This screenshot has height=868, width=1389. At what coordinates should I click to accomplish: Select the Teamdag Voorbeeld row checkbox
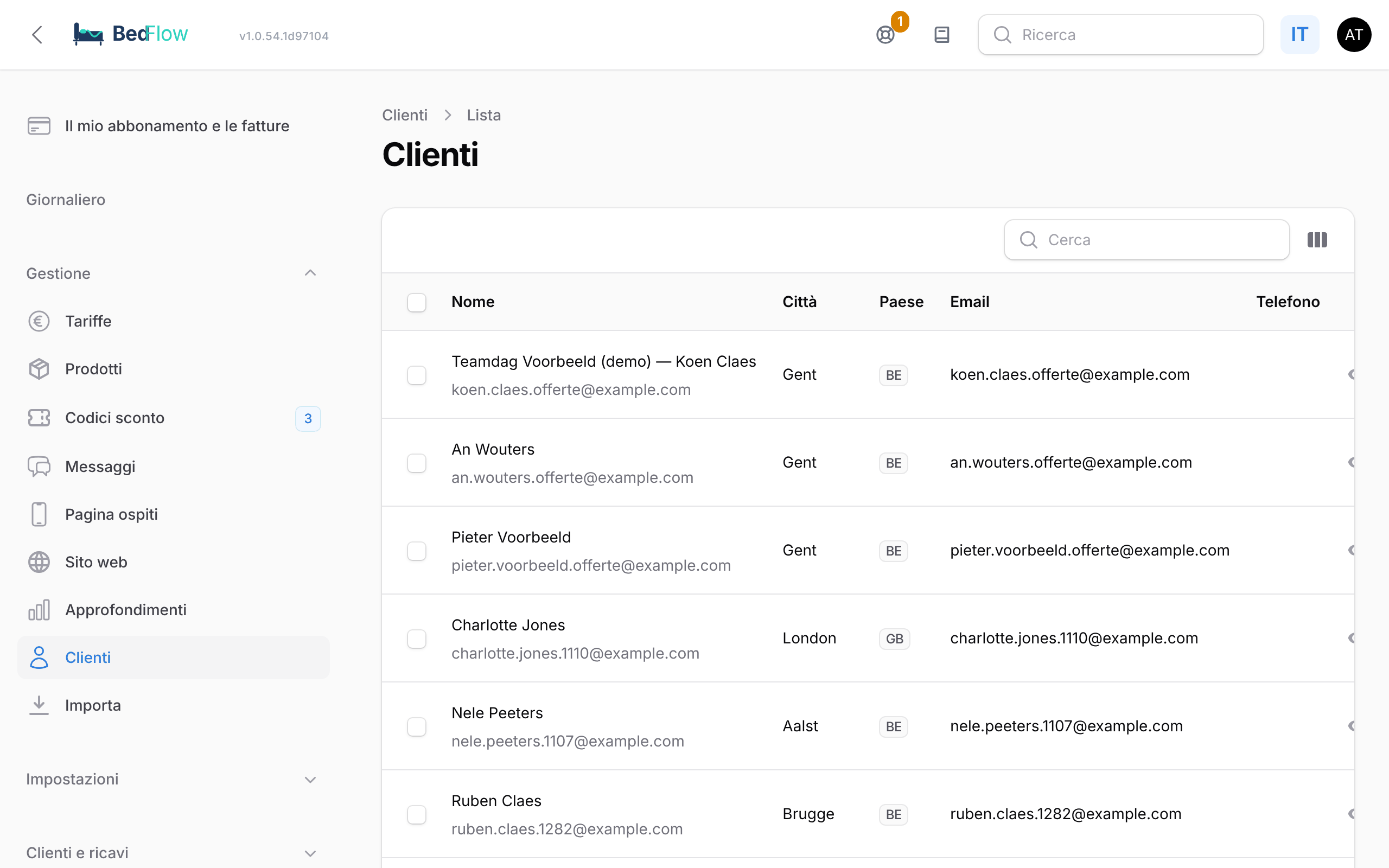click(x=417, y=375)
